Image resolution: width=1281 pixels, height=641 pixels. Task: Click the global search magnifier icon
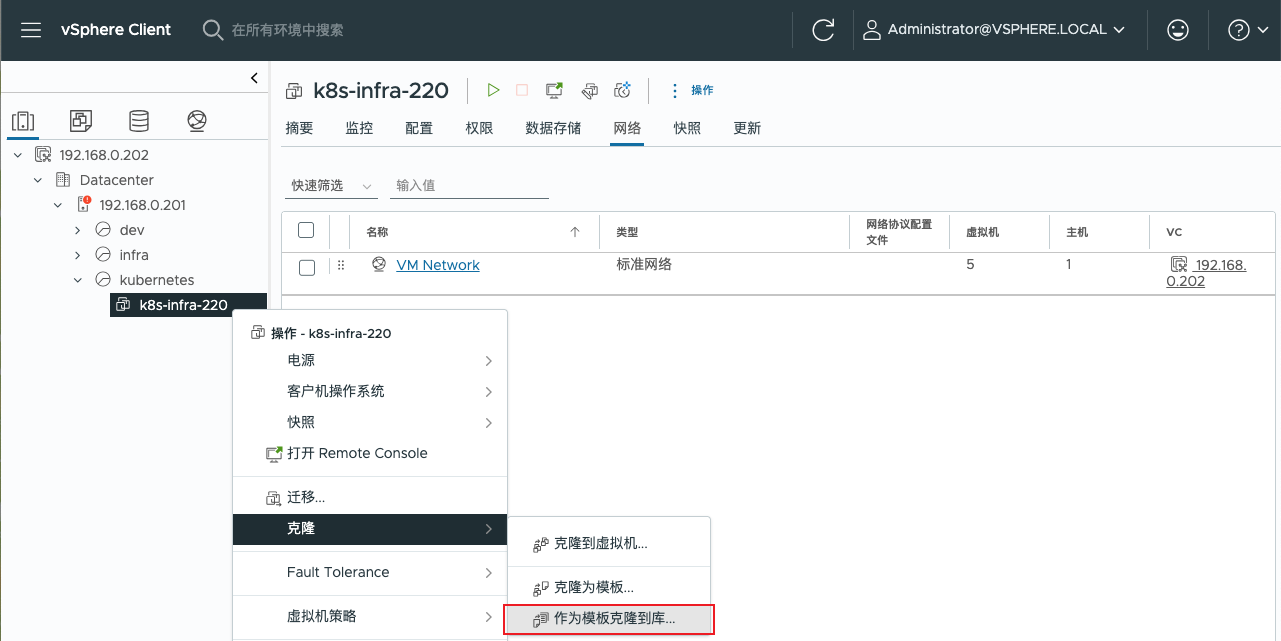coord(212,30)
